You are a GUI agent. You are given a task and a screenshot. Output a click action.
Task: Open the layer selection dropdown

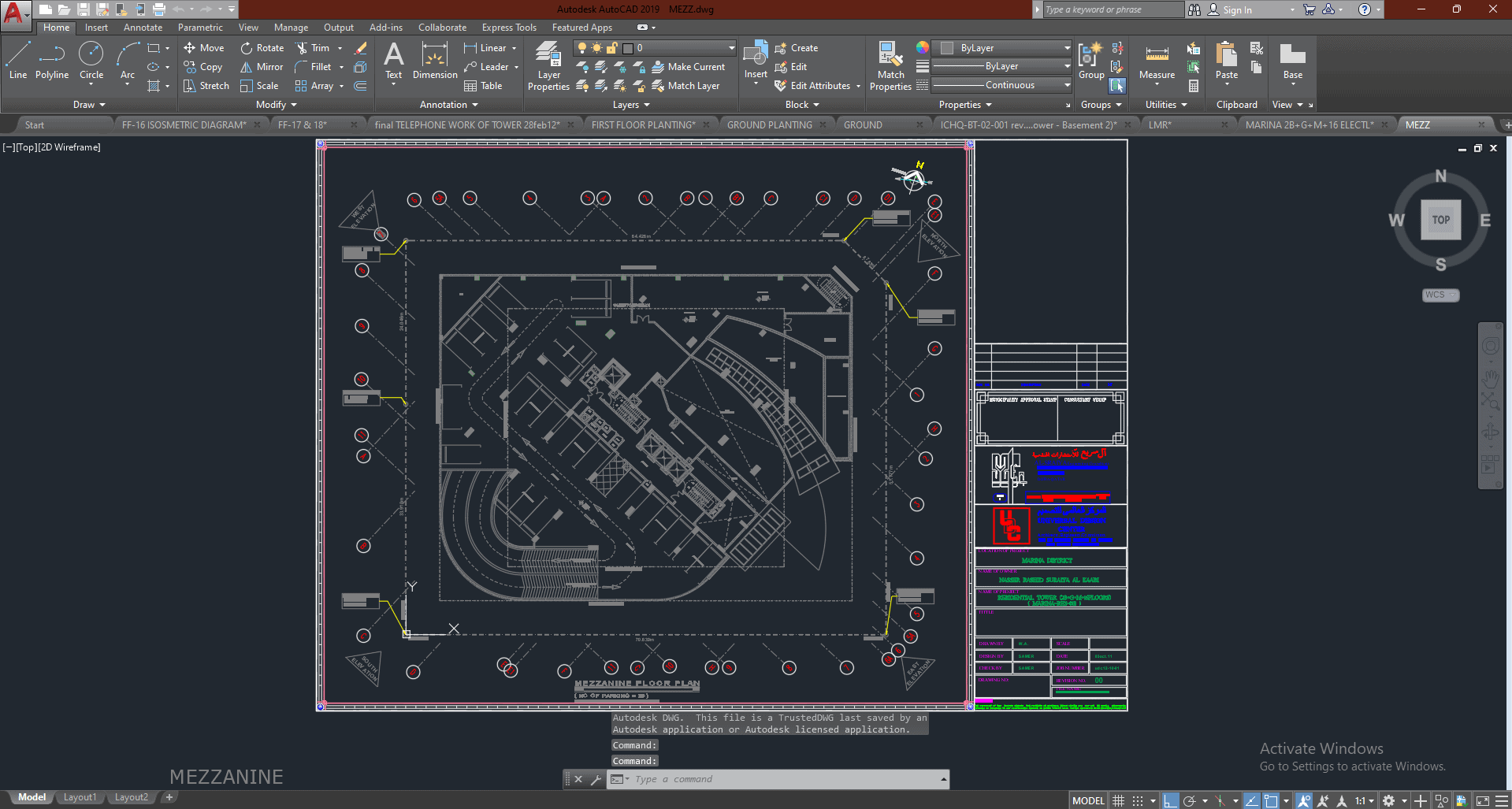coord(731,48)
